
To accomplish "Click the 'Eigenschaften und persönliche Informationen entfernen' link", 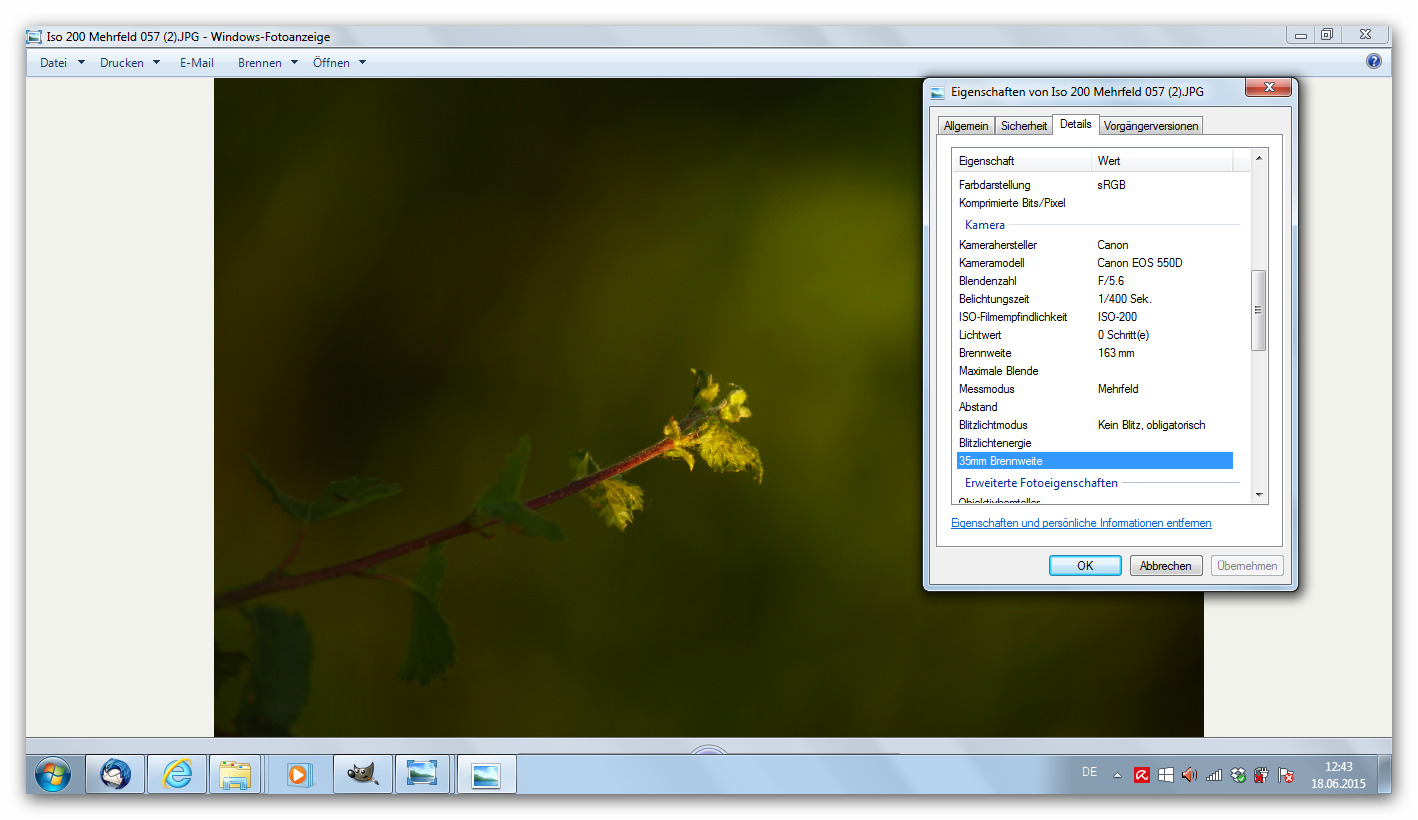I will 1081,523.
